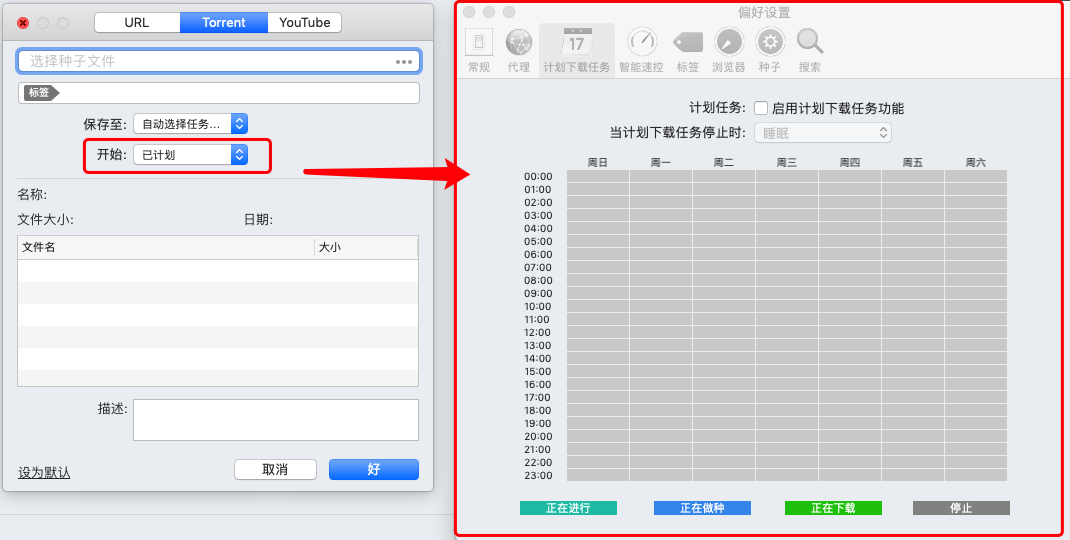
Task: Click the 周五 Friday column header
Action: (x=912, y=162)
